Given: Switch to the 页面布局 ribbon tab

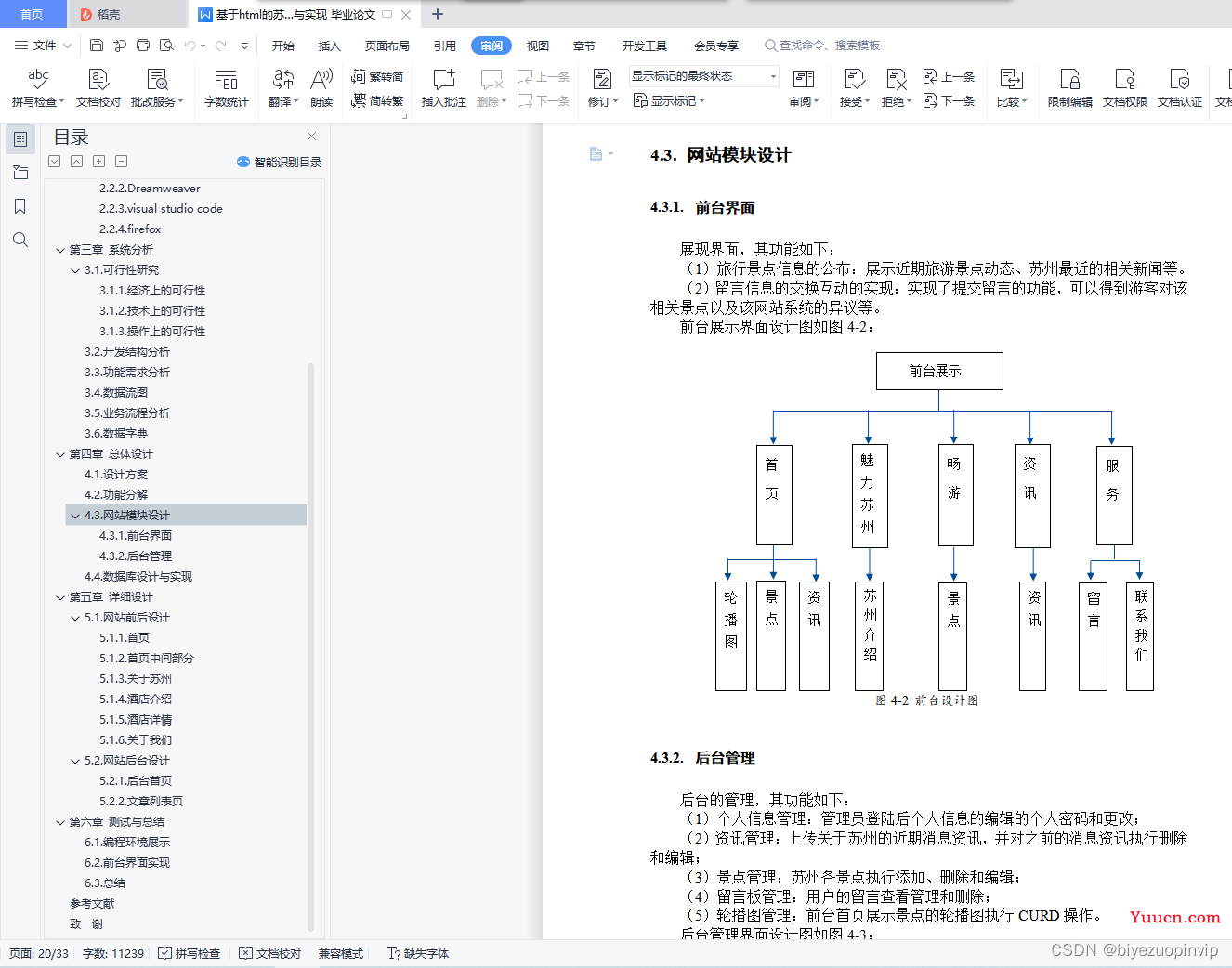Looking at the screenshot, I should click(387, 46).
